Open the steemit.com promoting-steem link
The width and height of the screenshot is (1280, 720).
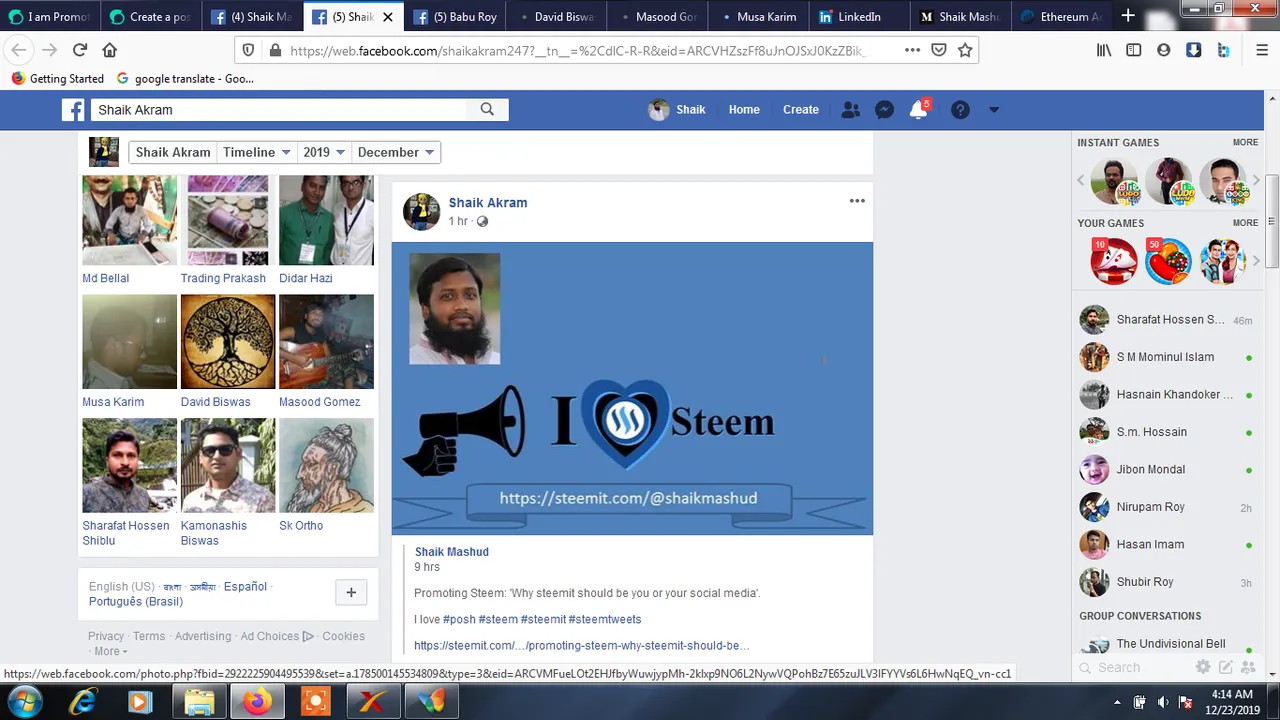pyautogui.click(x=582, y=646)
